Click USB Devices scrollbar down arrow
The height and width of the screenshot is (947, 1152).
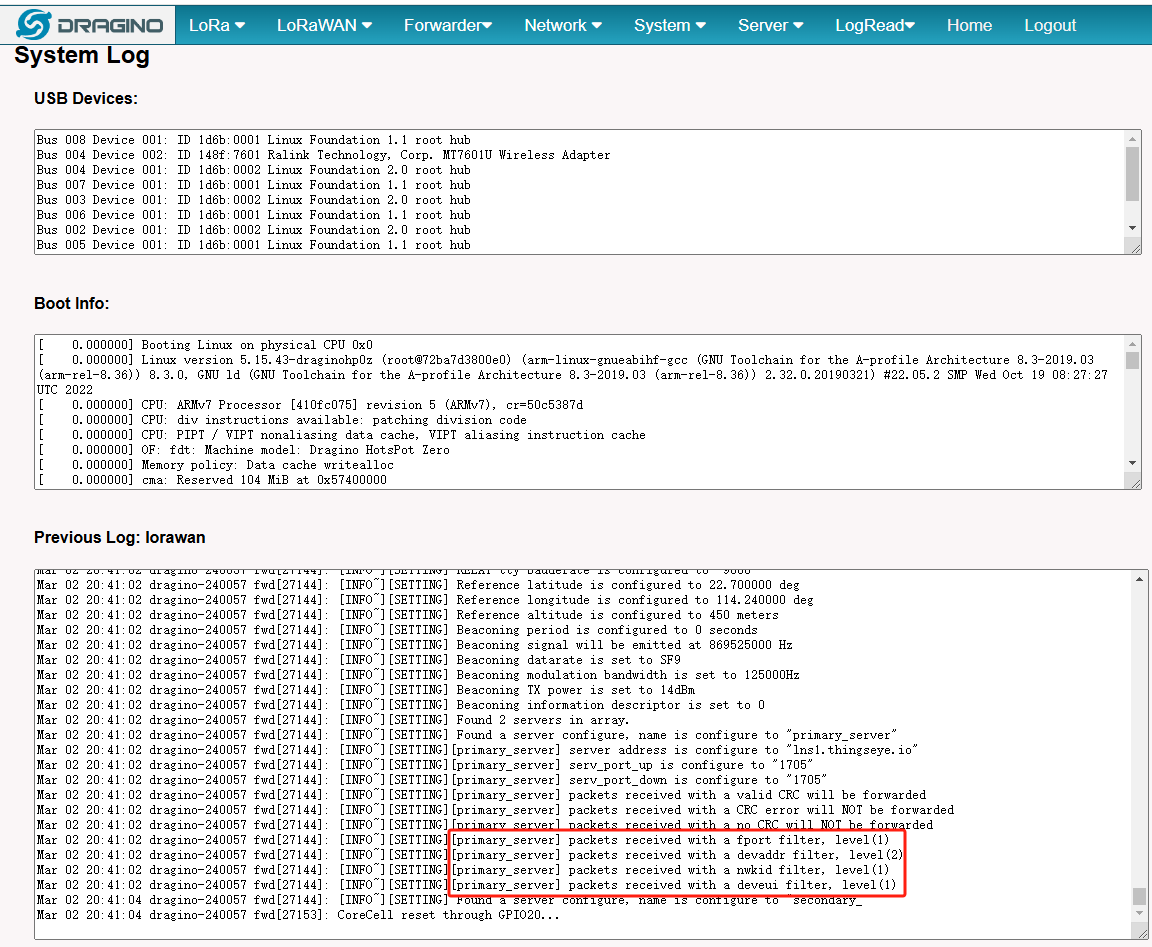[x=1132, y=228]
